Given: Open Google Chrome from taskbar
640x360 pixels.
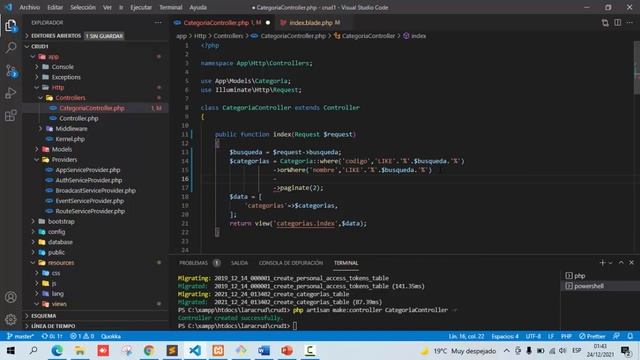Looking at the screenshot, I should [x=149, y=350].
